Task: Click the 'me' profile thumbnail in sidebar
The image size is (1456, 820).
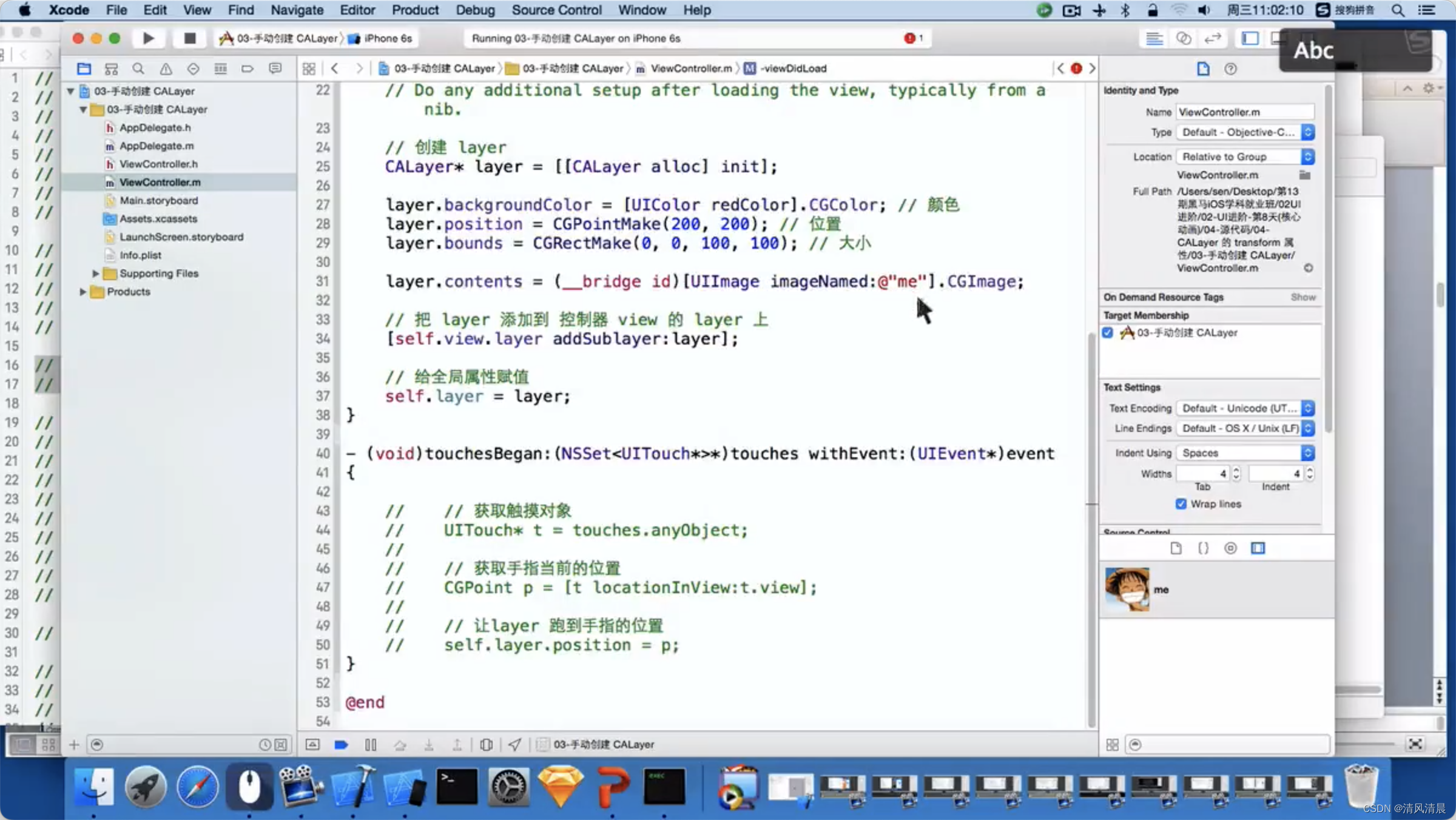Action: click(x=1127, y=587)
